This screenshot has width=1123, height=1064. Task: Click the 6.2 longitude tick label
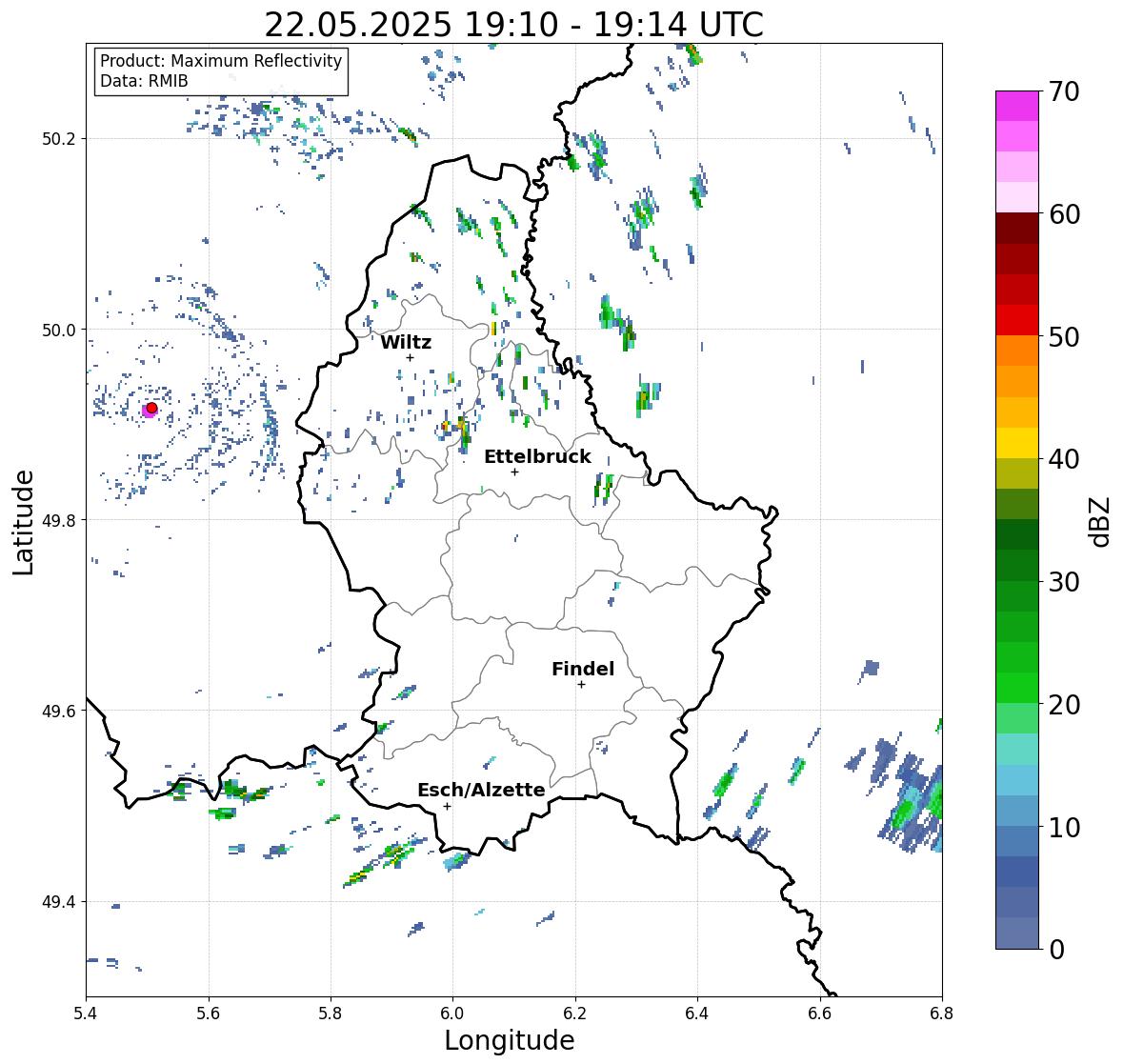point(575,1014)
